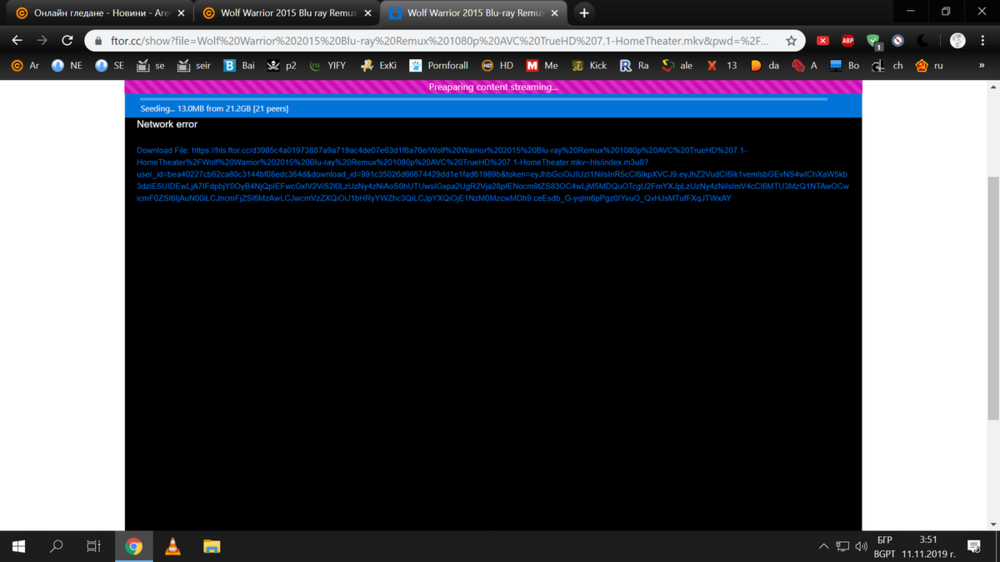This screenshot has height=562, width=1000.
Task: Open a new browser tab
Action: click(584, 13)
